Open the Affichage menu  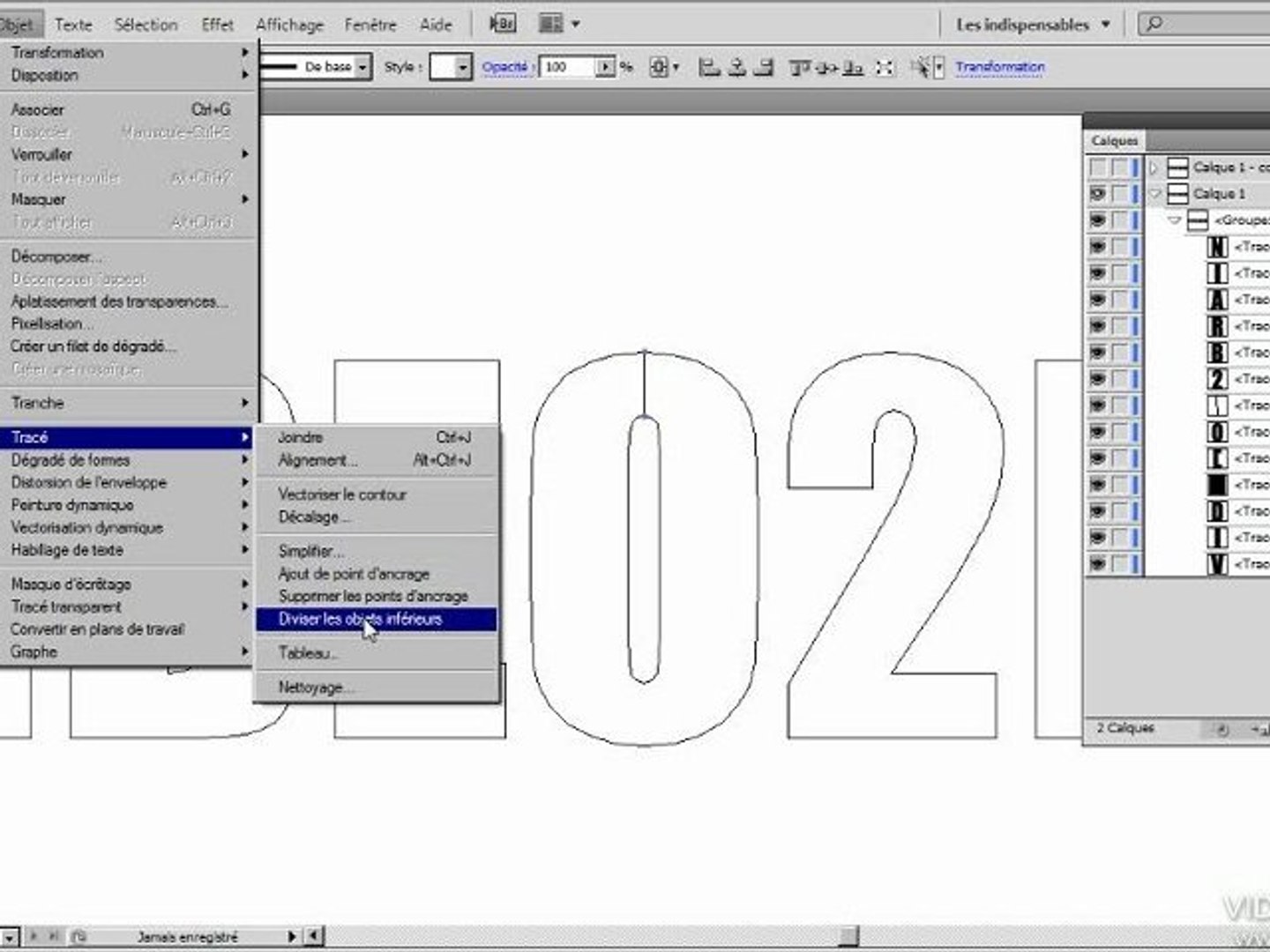tap(289, 25)
